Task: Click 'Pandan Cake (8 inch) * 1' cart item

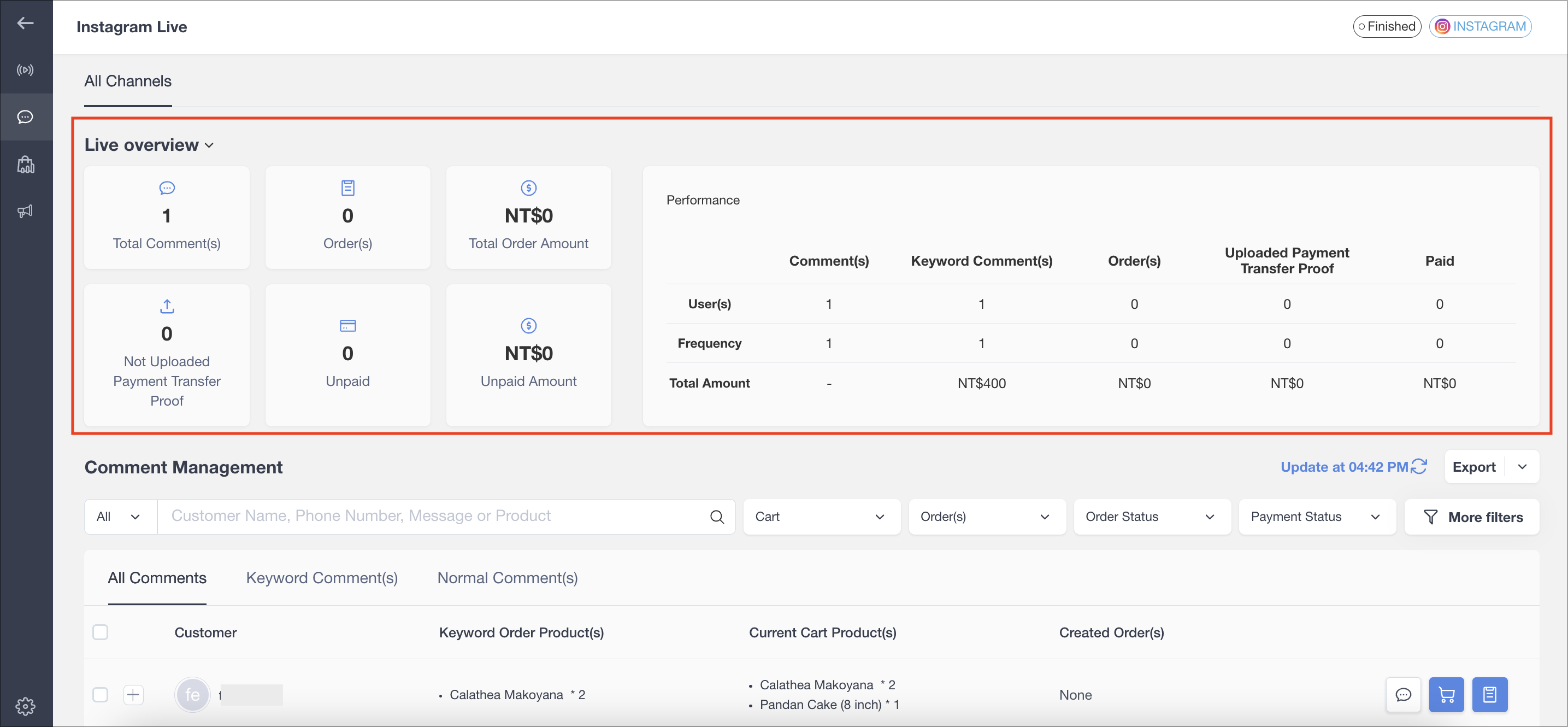Action: 829,705
